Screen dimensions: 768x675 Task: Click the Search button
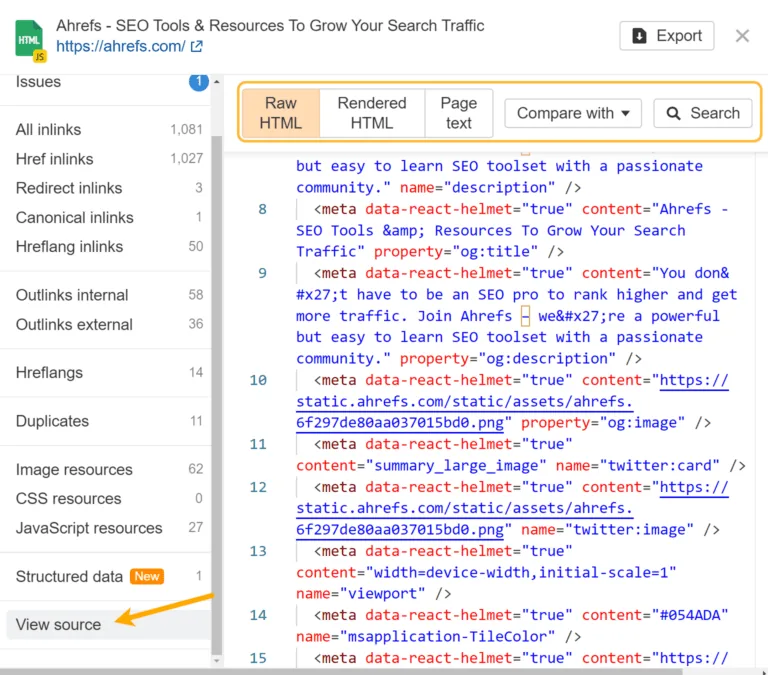click(703, 113)
